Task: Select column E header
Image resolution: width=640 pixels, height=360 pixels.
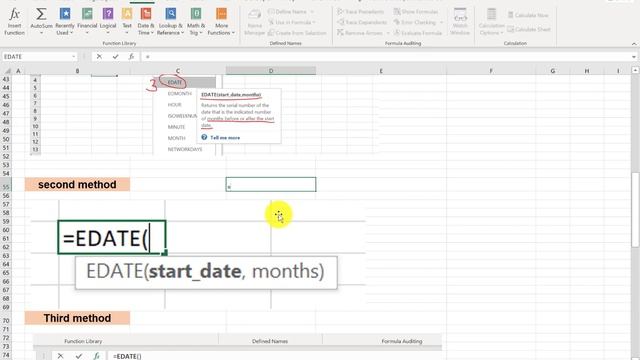Action: click(x=381, y=71)
